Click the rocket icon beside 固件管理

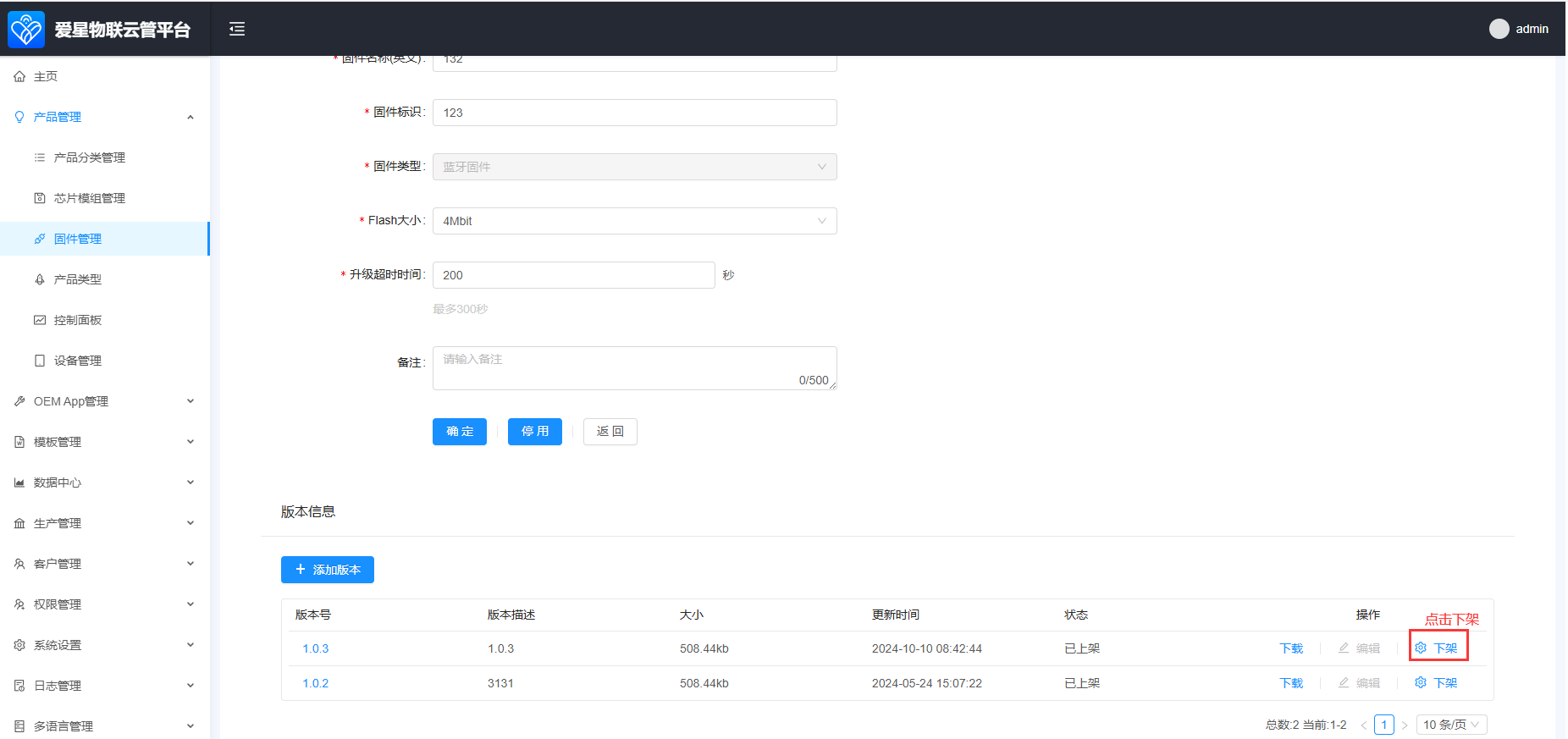coord(40,239)
